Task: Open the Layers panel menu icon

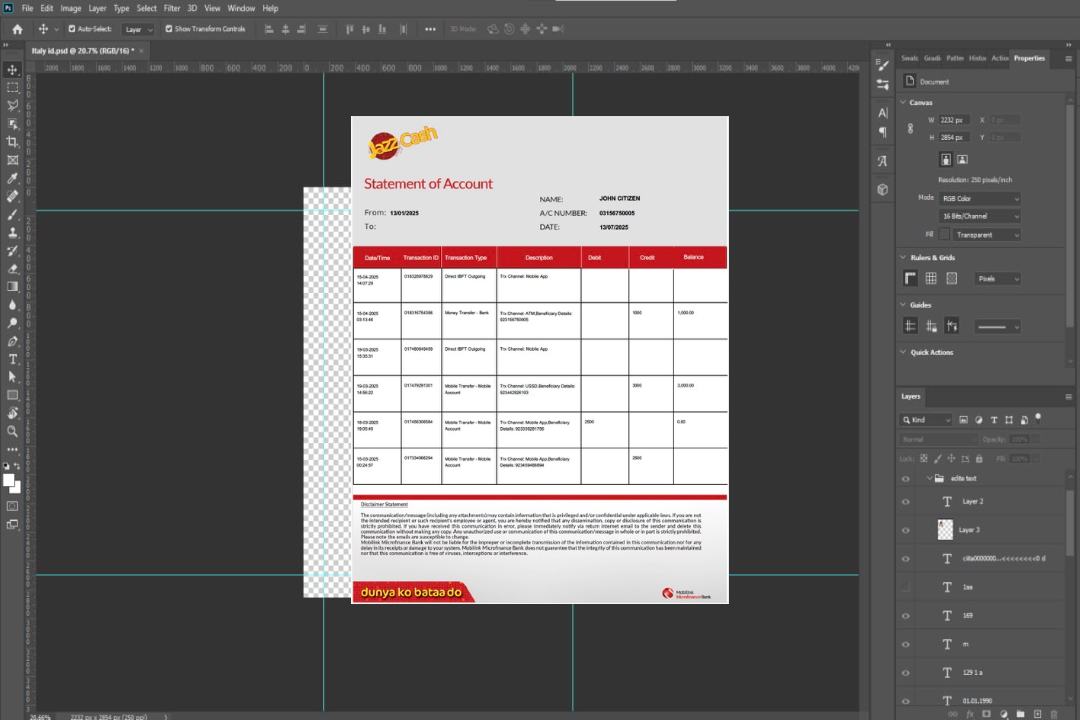Action: click(1068, 397)
